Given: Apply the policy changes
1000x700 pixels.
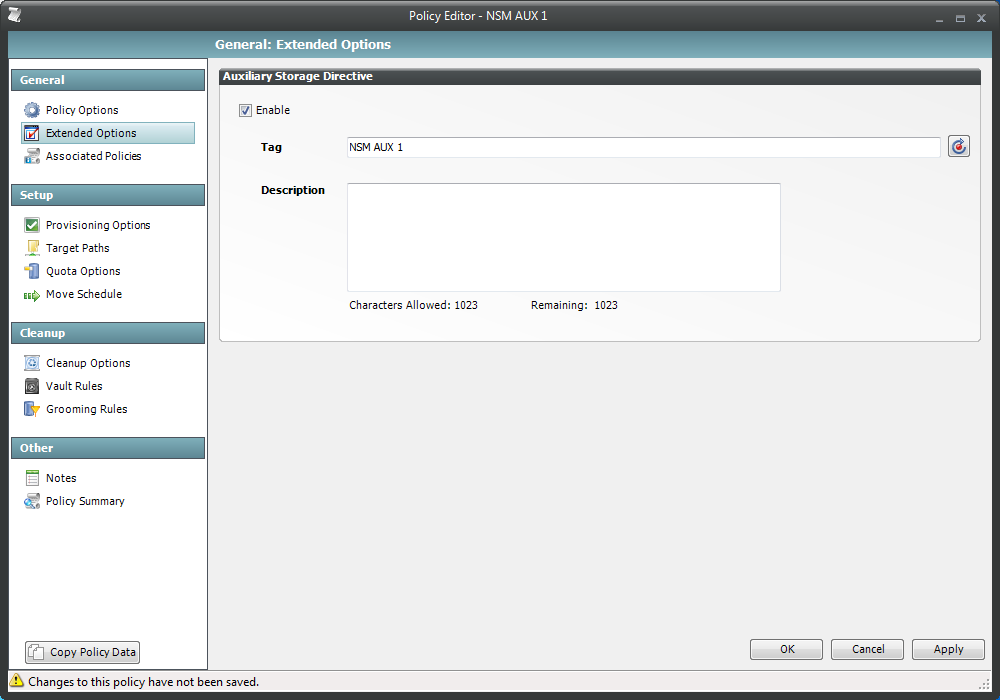Looking at the screenshot, I should (x=948, y=649).
